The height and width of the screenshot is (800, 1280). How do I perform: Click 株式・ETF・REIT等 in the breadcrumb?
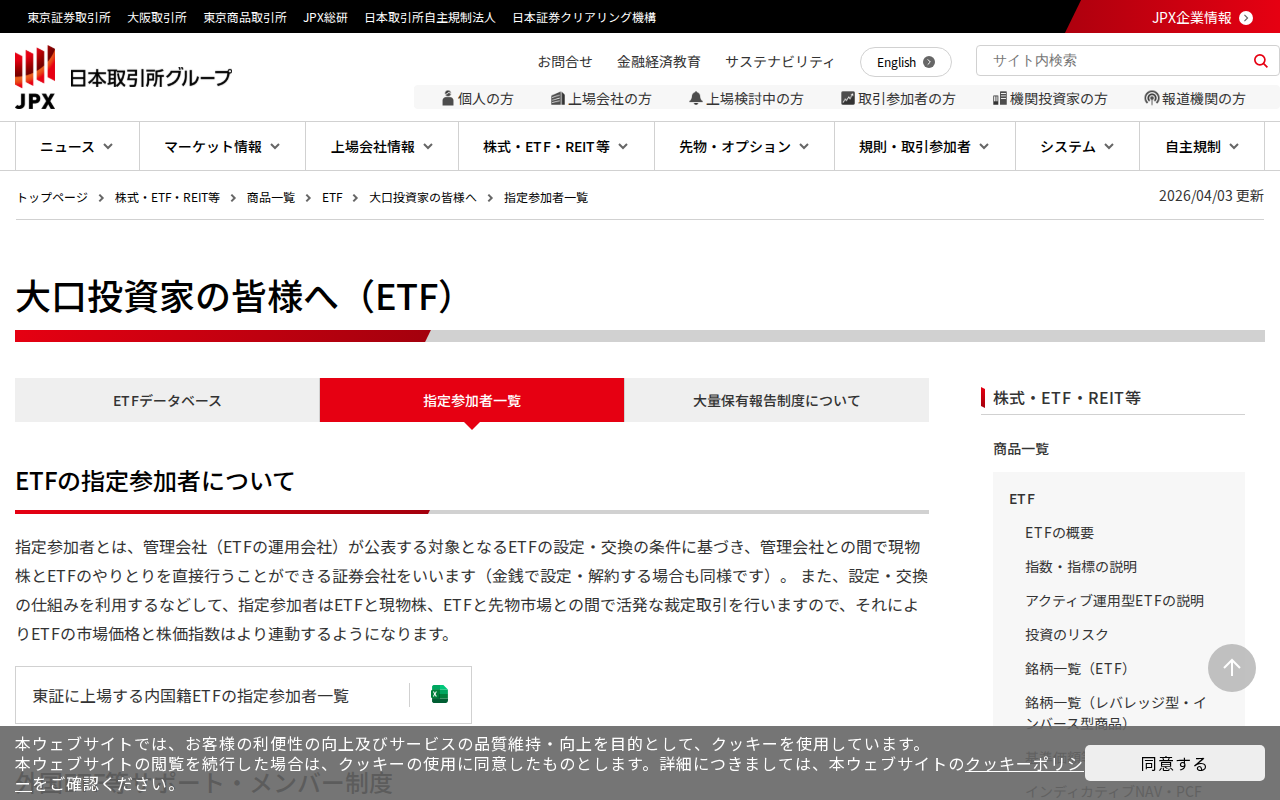tap(168, 197)
